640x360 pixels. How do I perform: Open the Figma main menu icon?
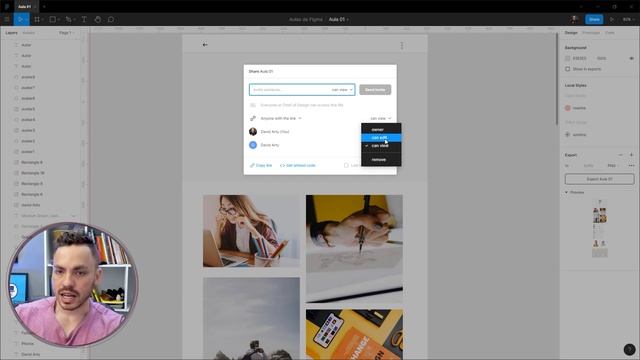click(7, 19)
